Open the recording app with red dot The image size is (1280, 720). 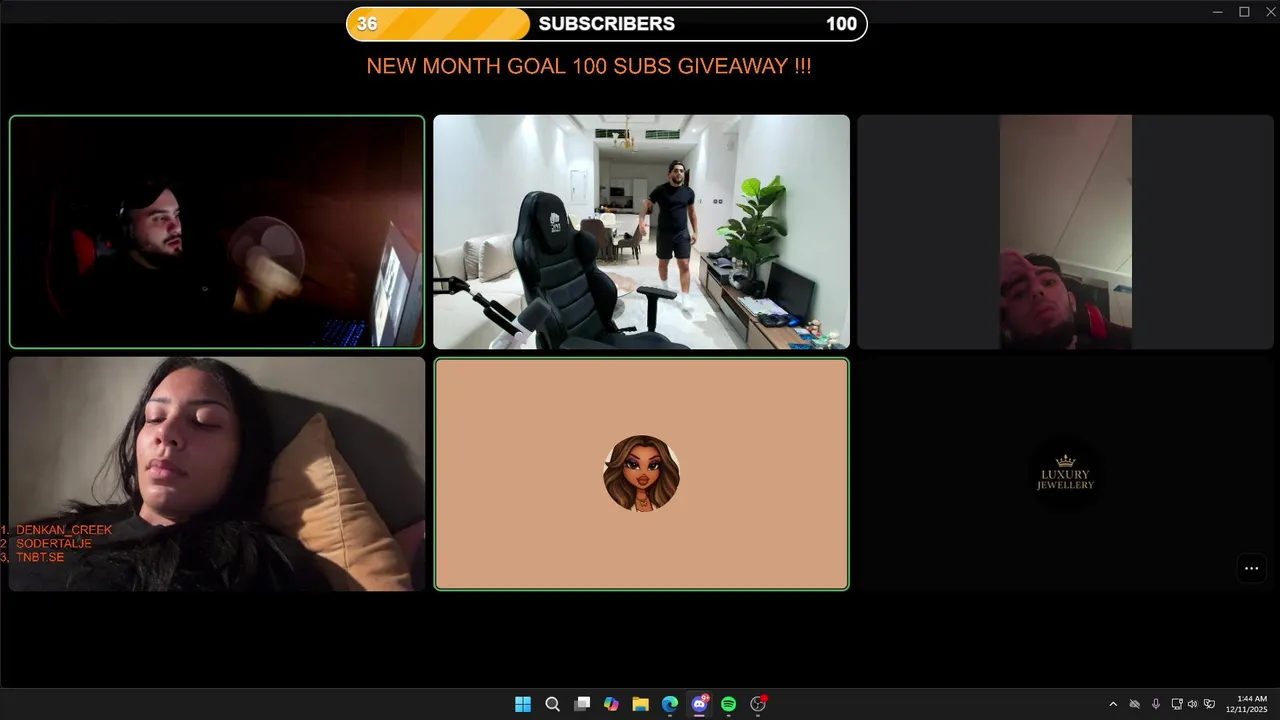tap(758, 704)
